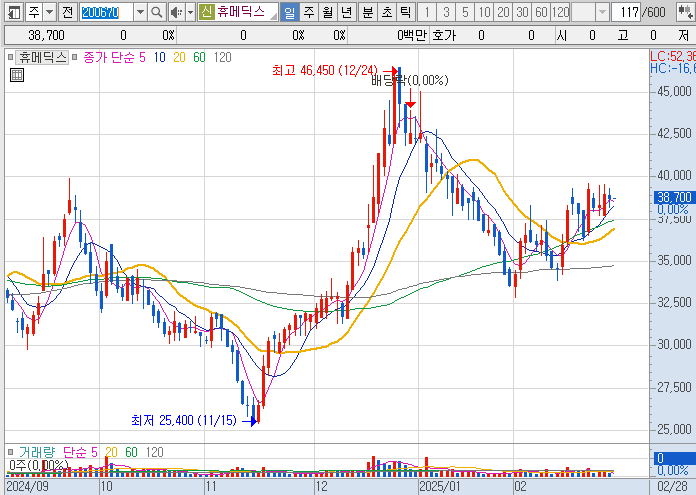Click the blank interval combo box field
Image resolution: width=696 pixels, height=495 pixels.
pyautogui.click(x=583, y=12)
